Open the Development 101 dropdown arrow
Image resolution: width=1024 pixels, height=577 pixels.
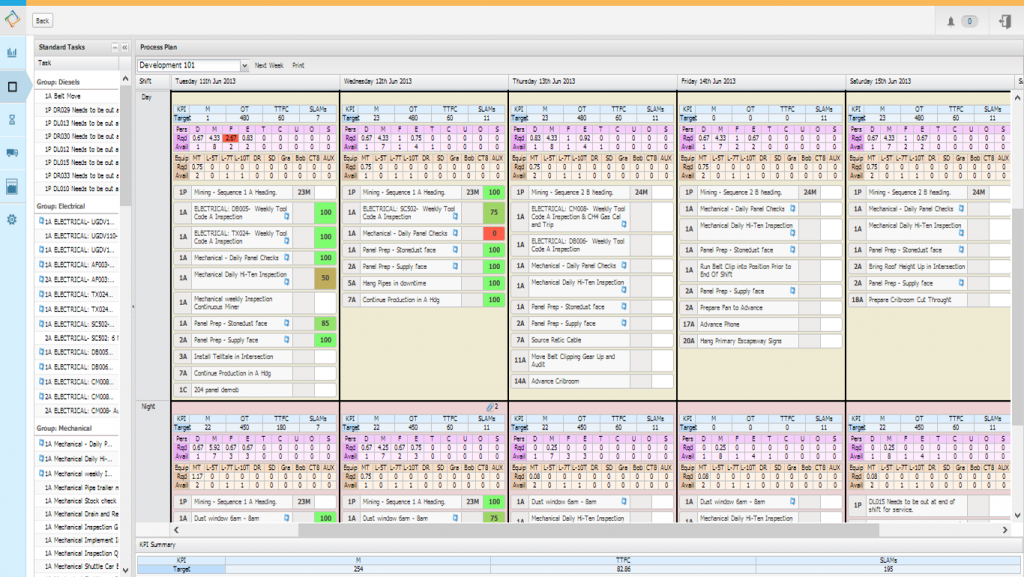point(244,65)
